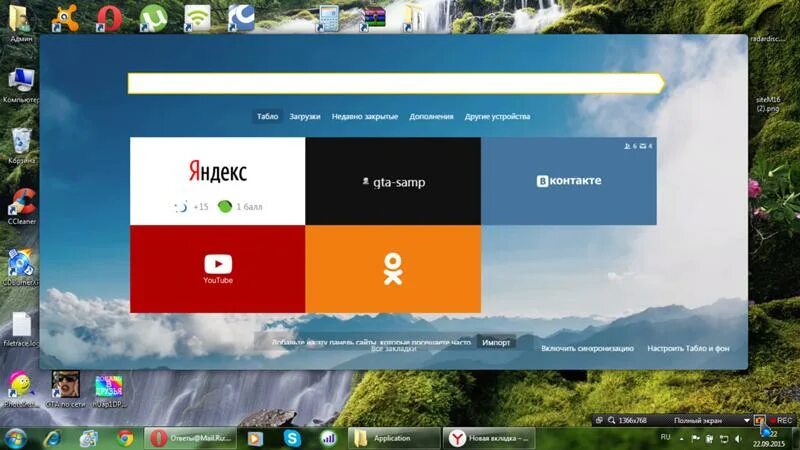The image size is (800, 450).
Task: Click the Все закладки link
Action: pos(393,349)
